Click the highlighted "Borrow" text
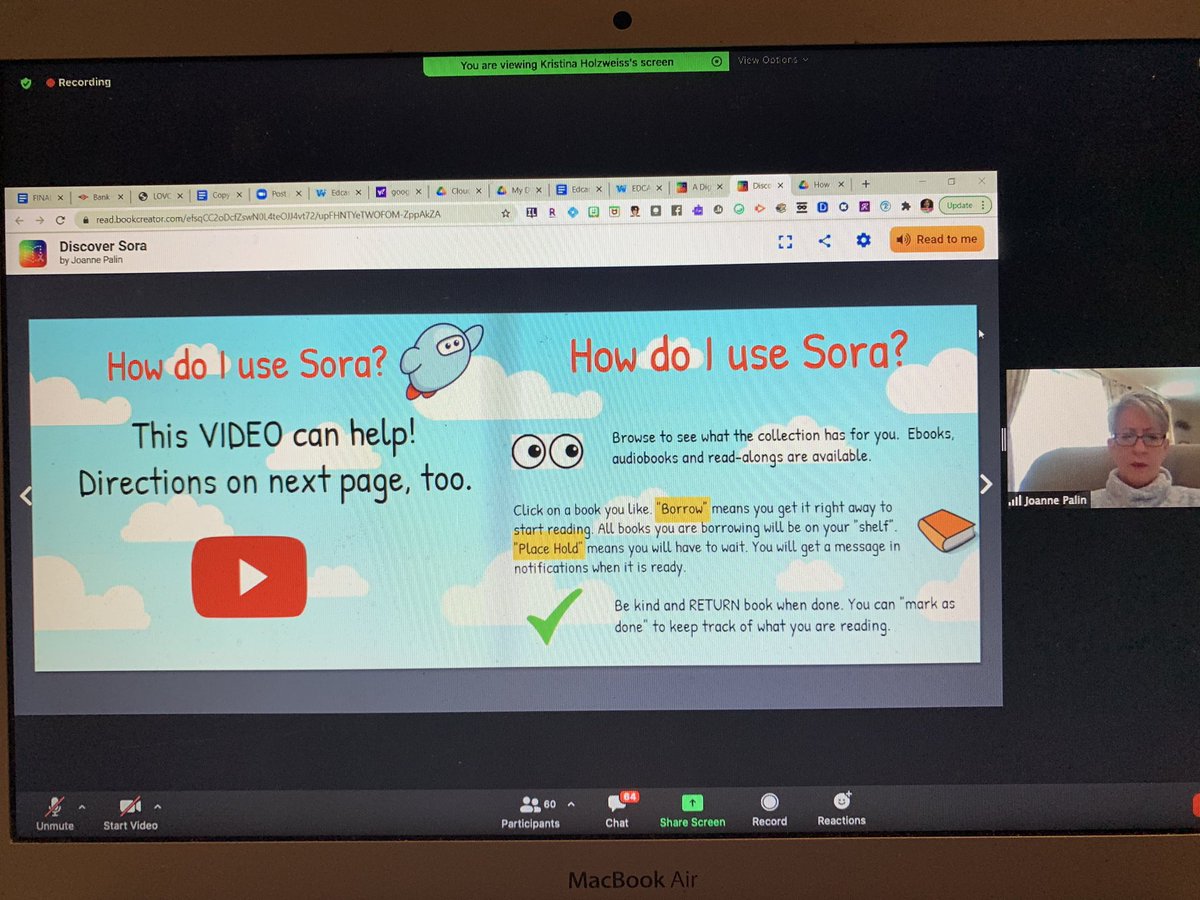The height and width of the screenshot is (900, 1200). click(682, 508)
